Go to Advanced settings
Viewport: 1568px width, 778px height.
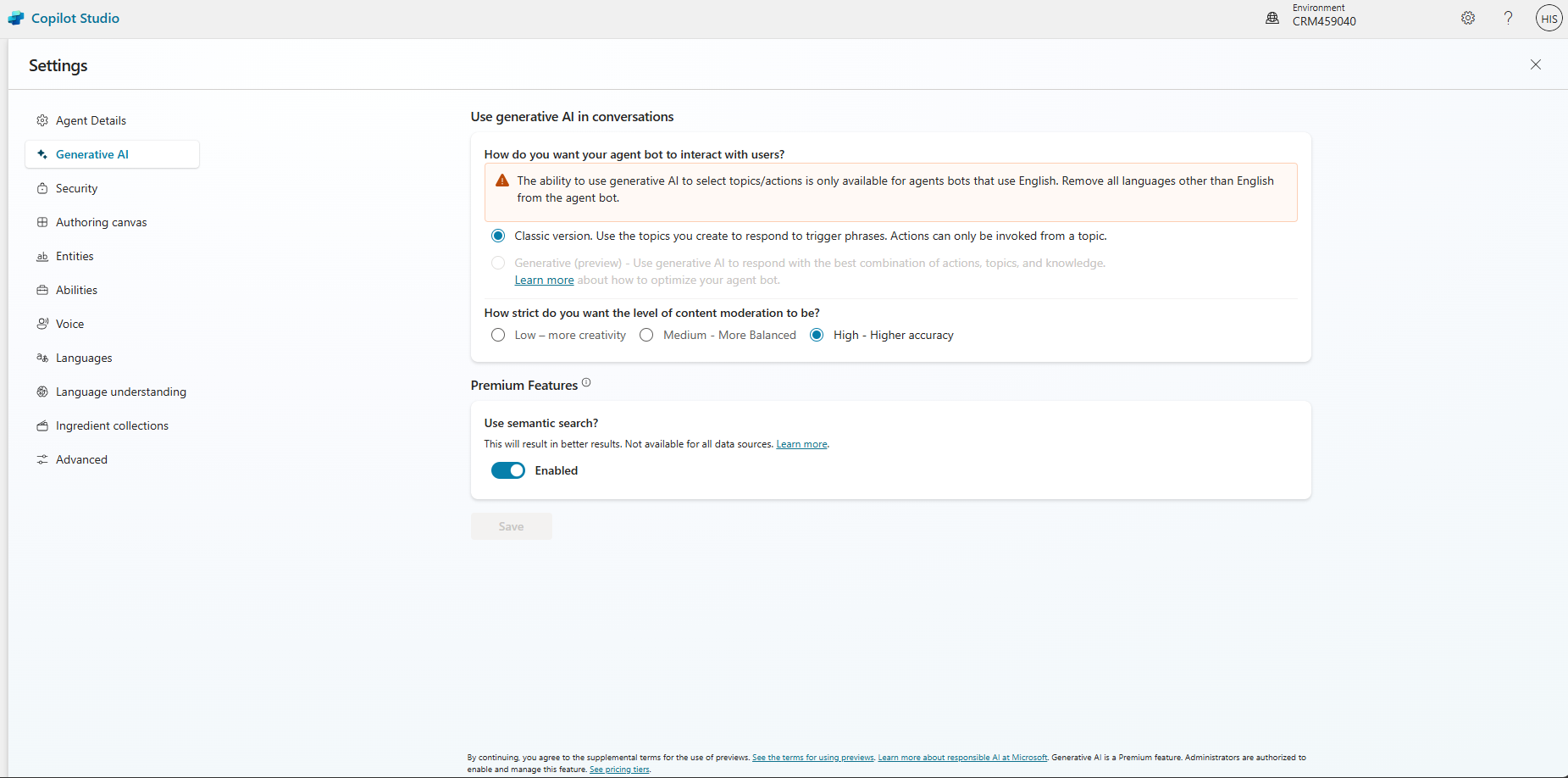tap(113, 459)
